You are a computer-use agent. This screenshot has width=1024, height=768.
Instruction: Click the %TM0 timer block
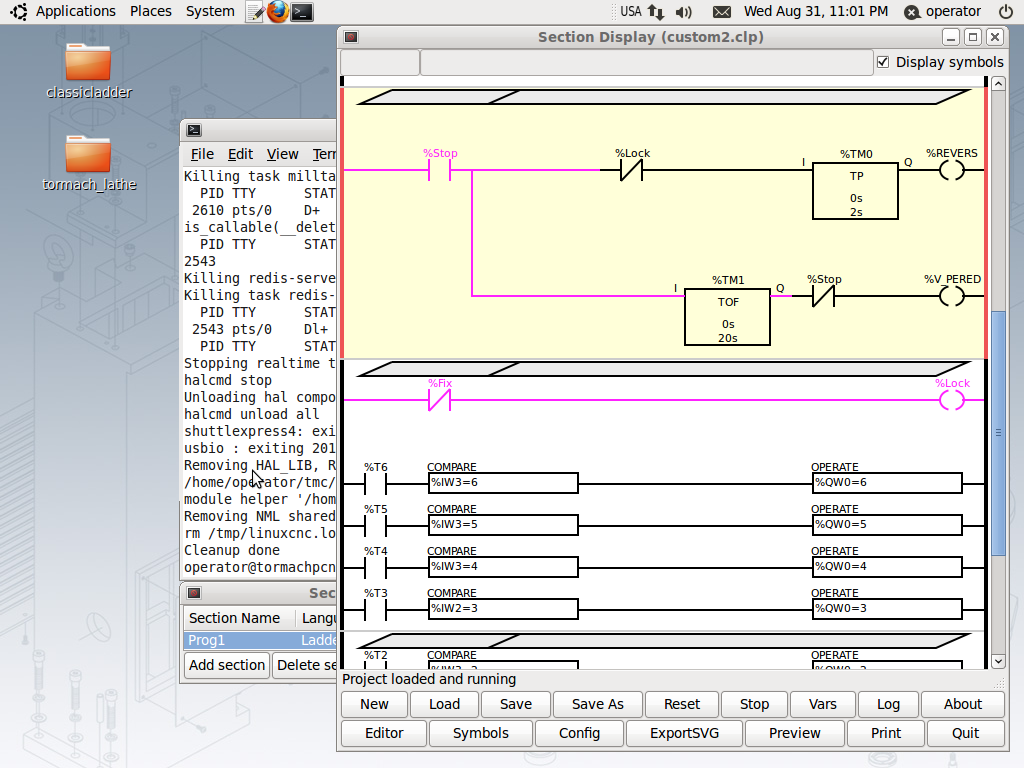pos(855,190)
